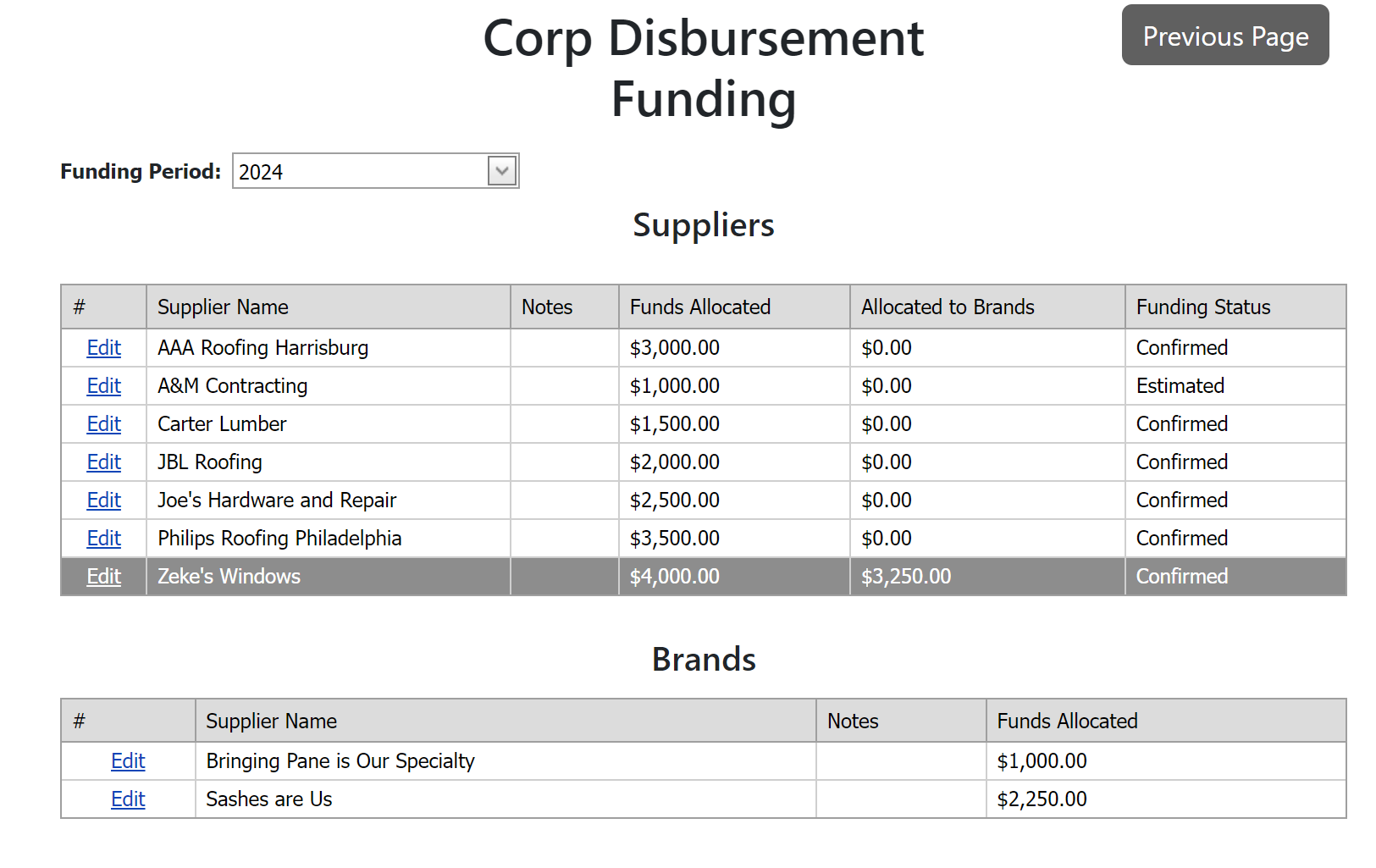Click the Funds Allocated header in Suppliers table
Screen dimensions: 1376x868
tap(699, 307)
